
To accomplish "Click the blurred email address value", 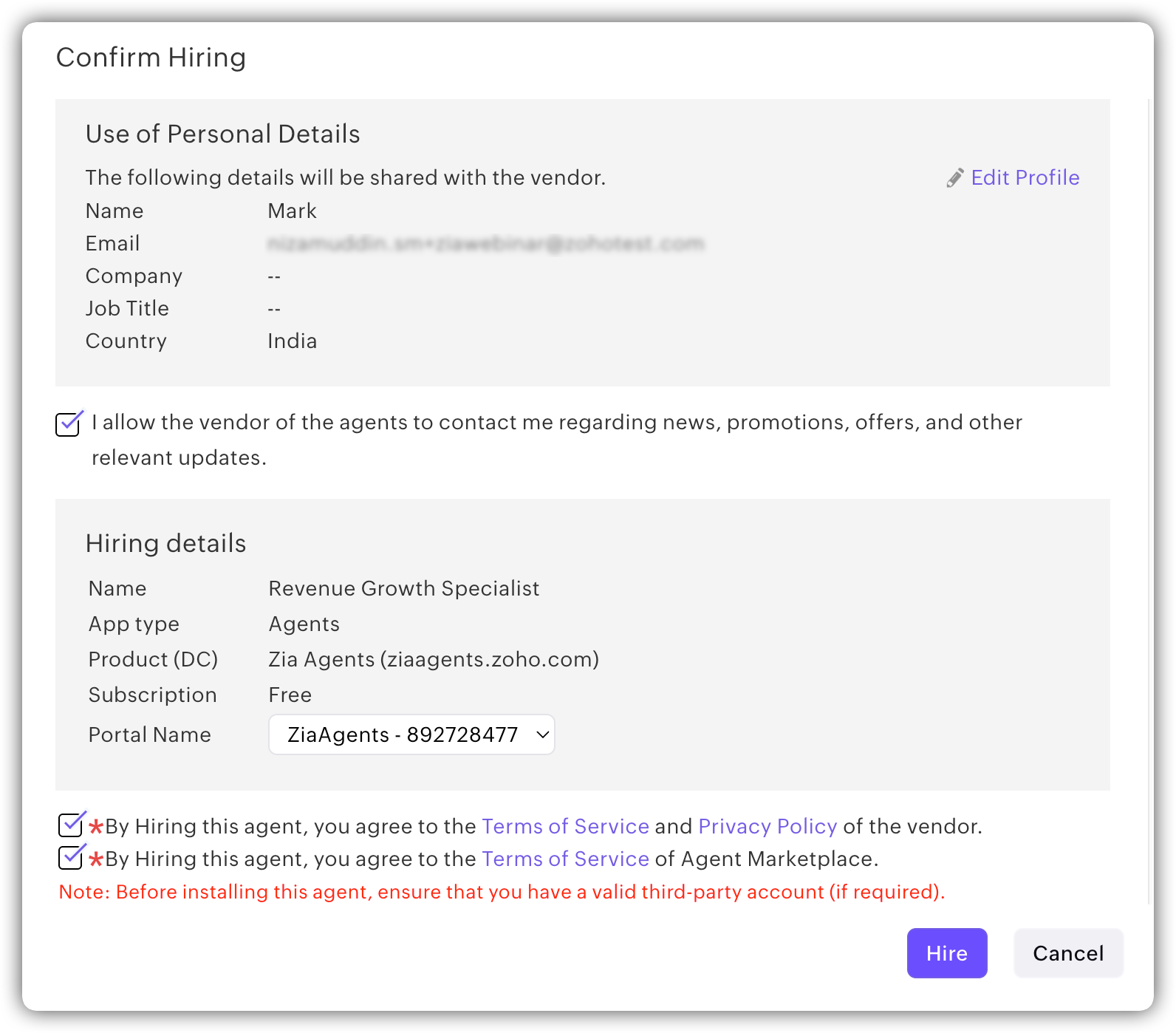I will [485, 244].
